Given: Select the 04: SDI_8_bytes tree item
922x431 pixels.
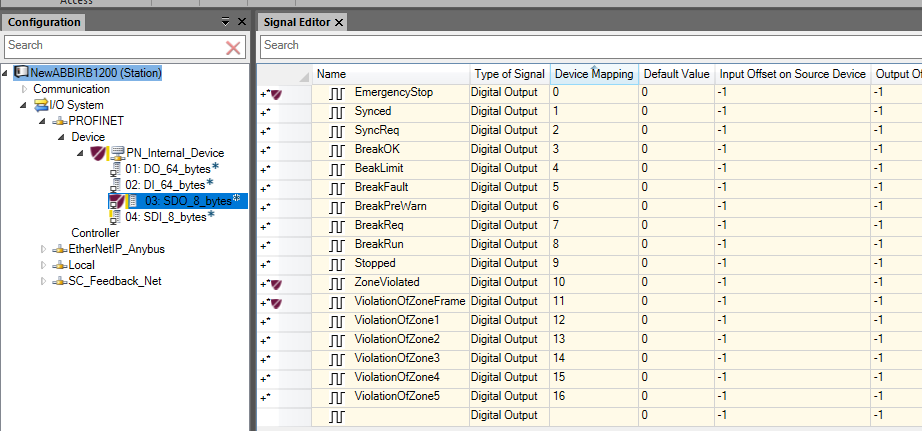Looking at the screenshot, I should [166, 217].
